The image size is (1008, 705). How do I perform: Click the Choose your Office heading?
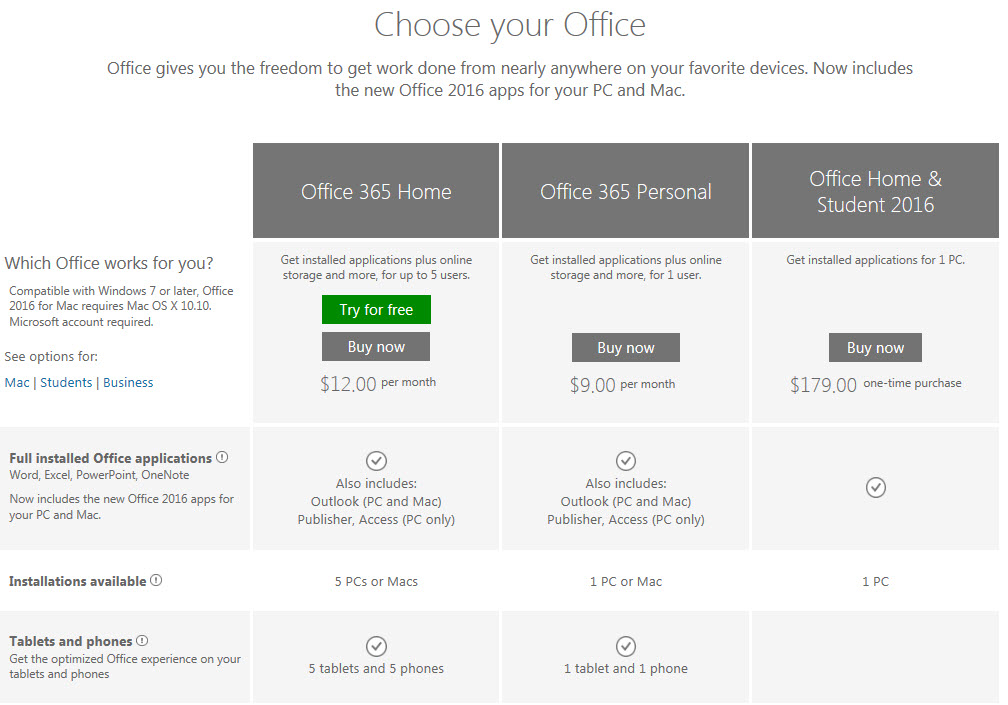pyautogui.click(x=510, y=26)
